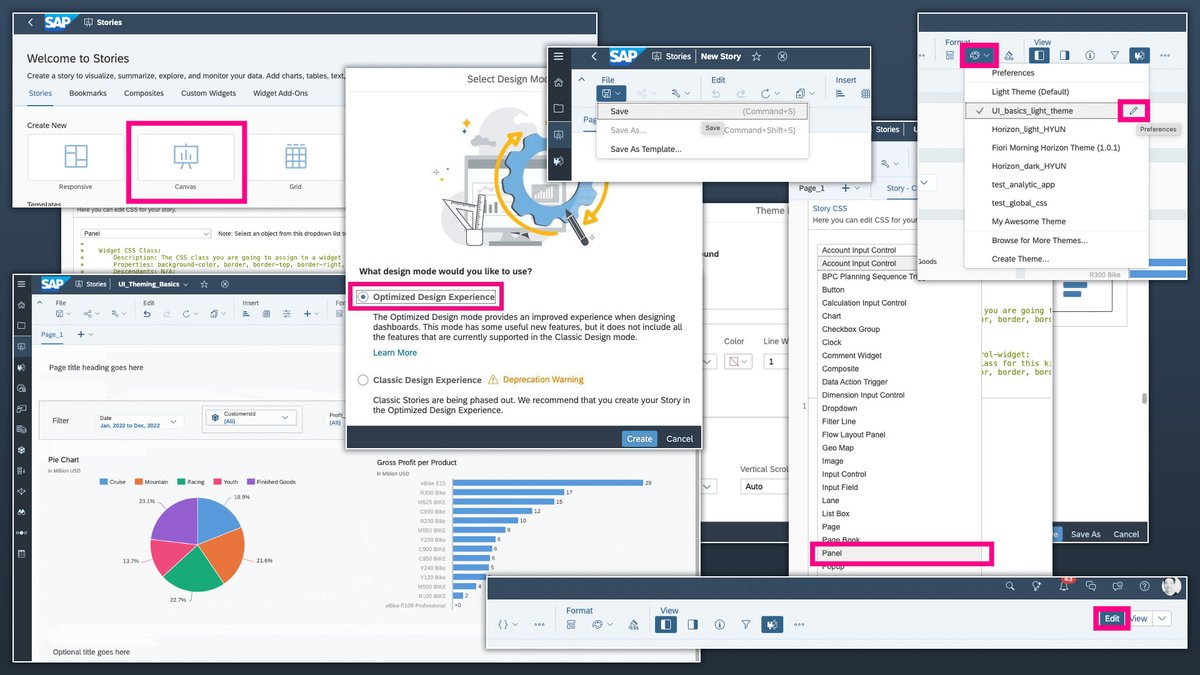This screenshot has width=1200, height=675.
Task: Open notifications bell in bottom toolbar window
Action: (1065, 587)
